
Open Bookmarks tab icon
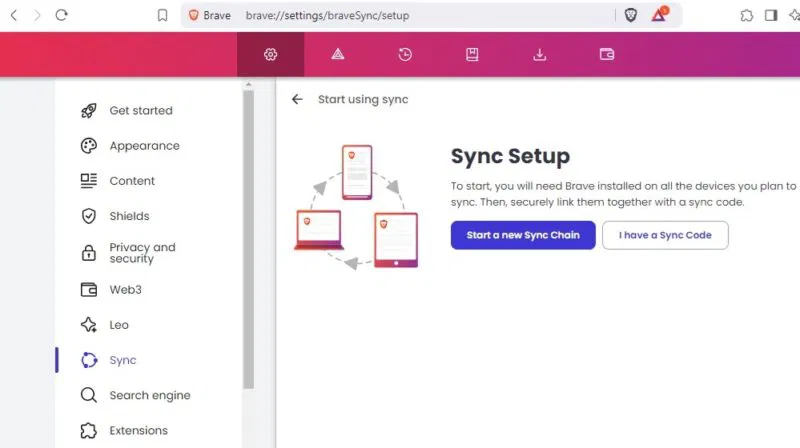pyautogui.click(x=472, y=54)
